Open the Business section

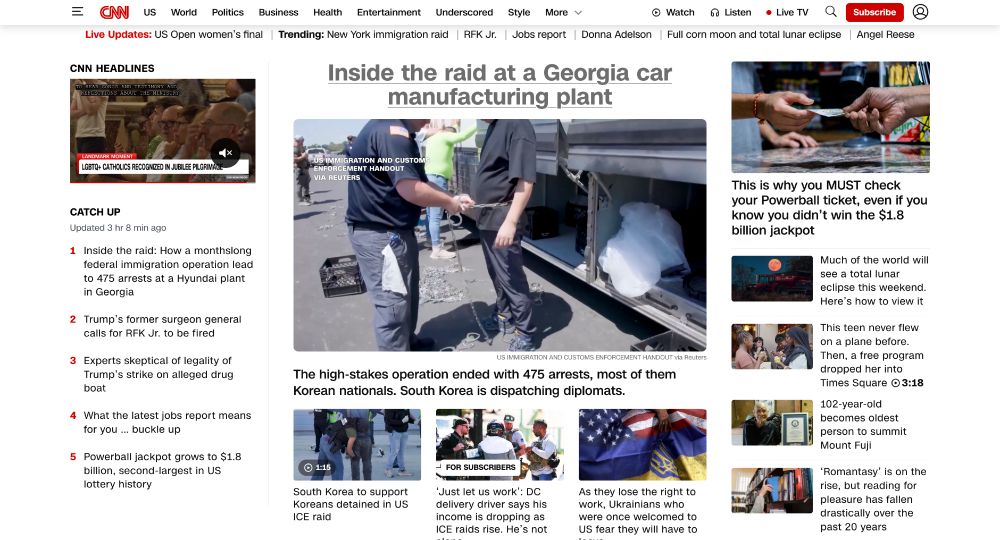[278, 12]
